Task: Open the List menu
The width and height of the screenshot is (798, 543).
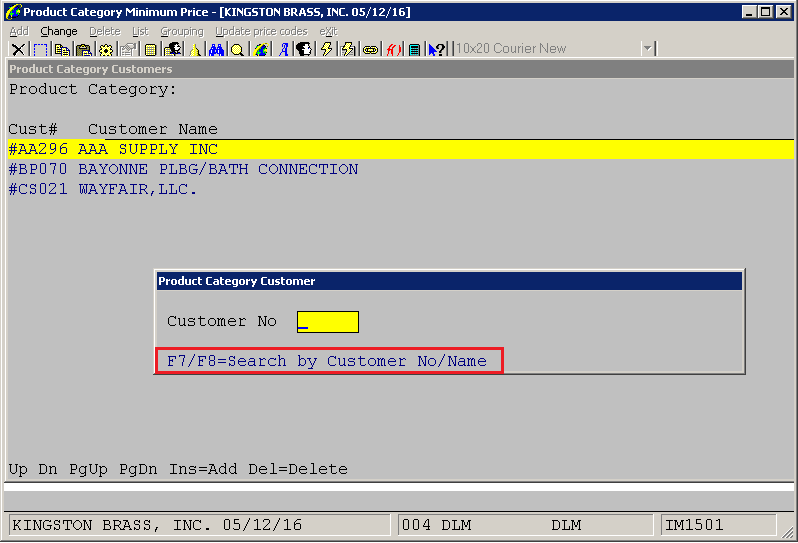Action: tap(140, 32)
